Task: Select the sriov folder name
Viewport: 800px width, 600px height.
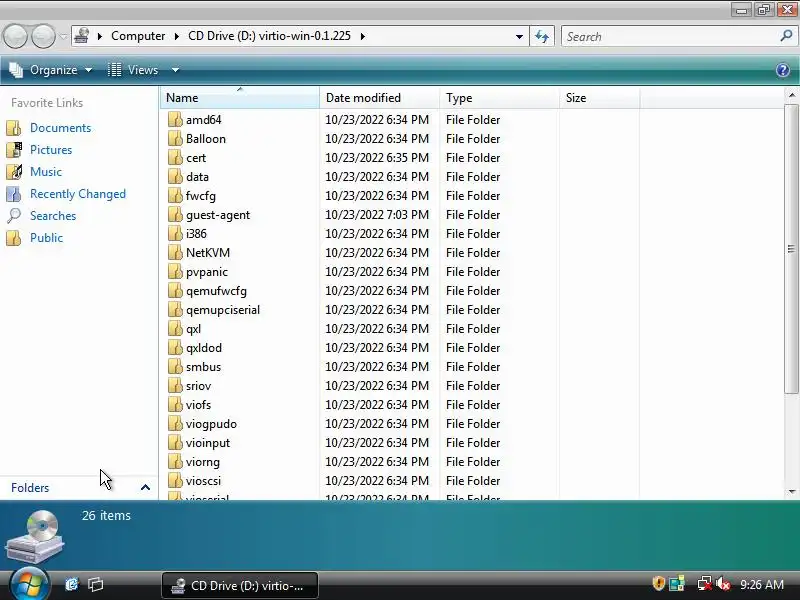Action: [198, 386]
